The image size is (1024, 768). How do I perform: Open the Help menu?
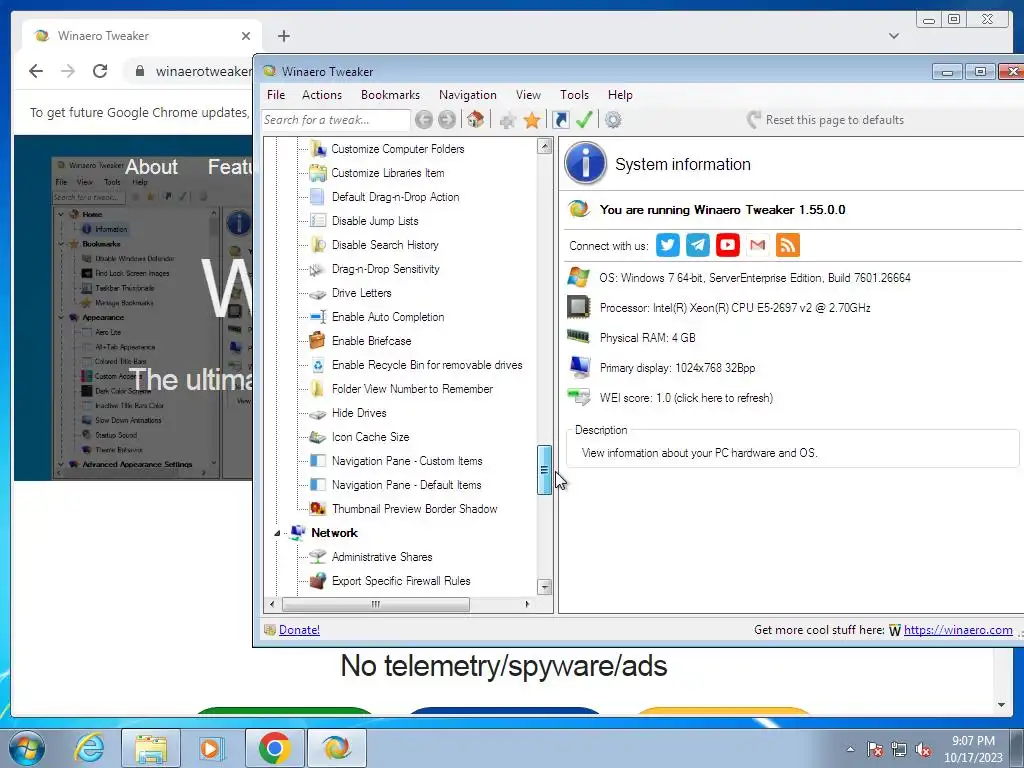[620, 95]
